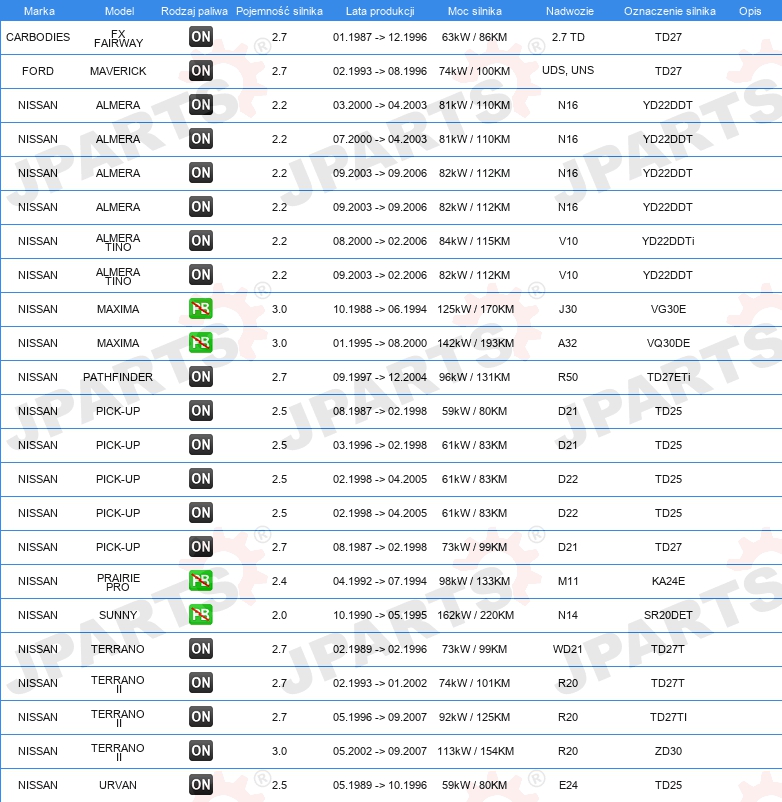The width and height of the screenshot is (782, 802).
Task: Select the E24 body cell
Action: [568, 785]
